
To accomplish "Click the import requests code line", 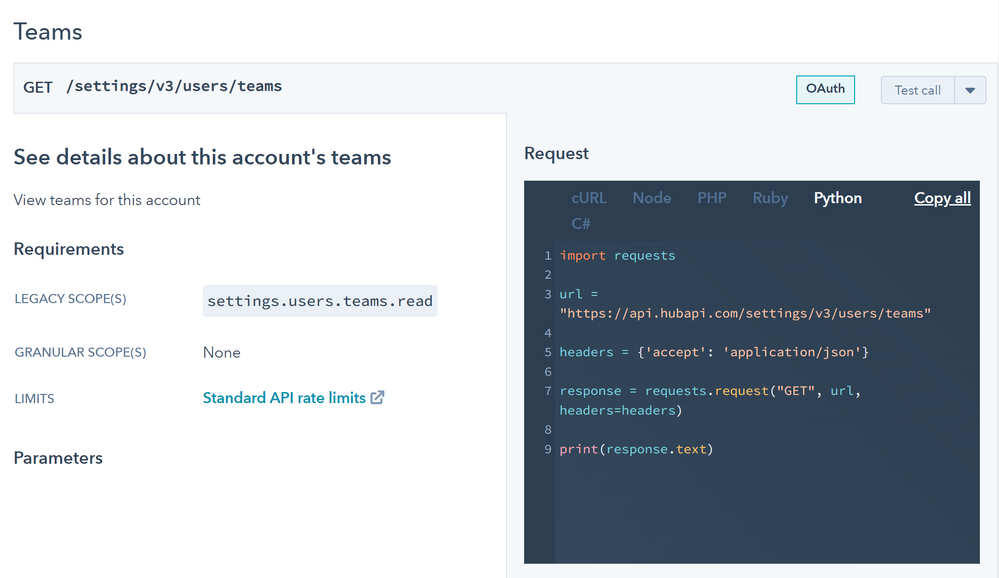I will (617, 255).
